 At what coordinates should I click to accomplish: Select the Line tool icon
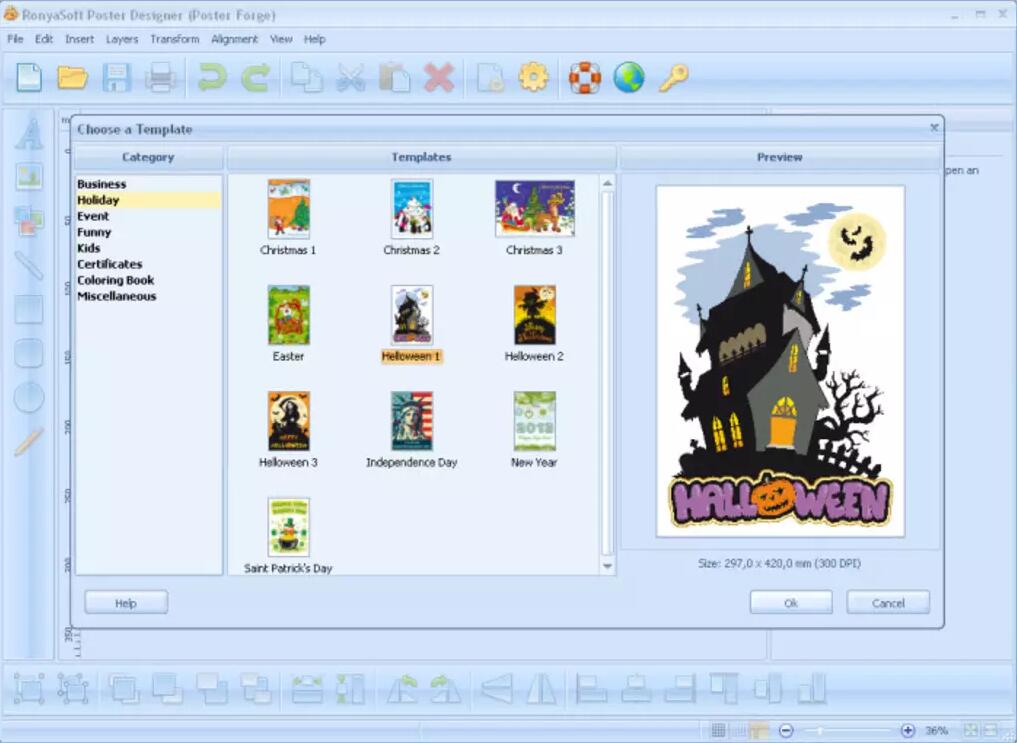click(x=29, y=265)
